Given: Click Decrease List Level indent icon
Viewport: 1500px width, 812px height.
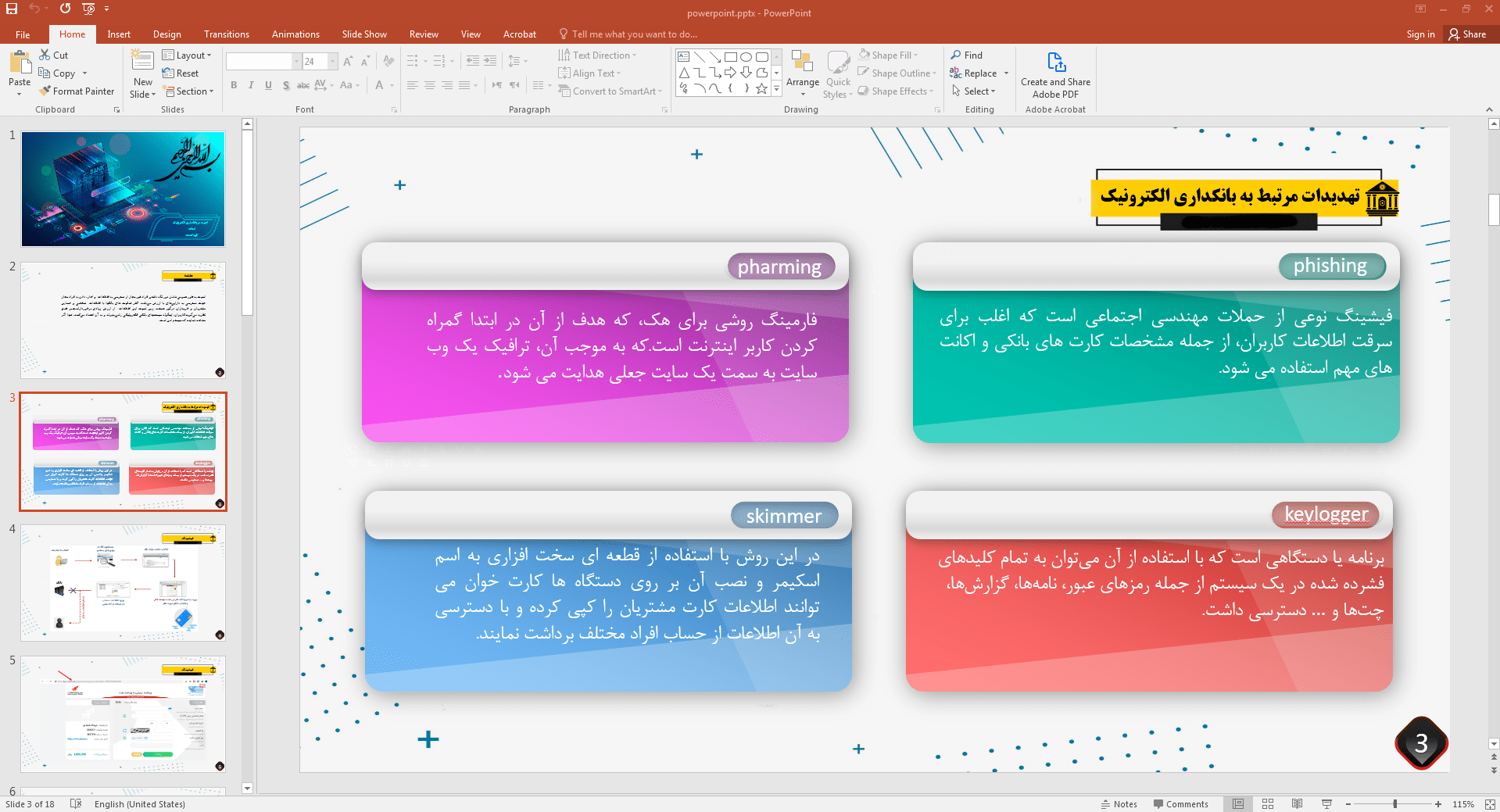Looking at the screenshot, I should click(x=472, y=61).
